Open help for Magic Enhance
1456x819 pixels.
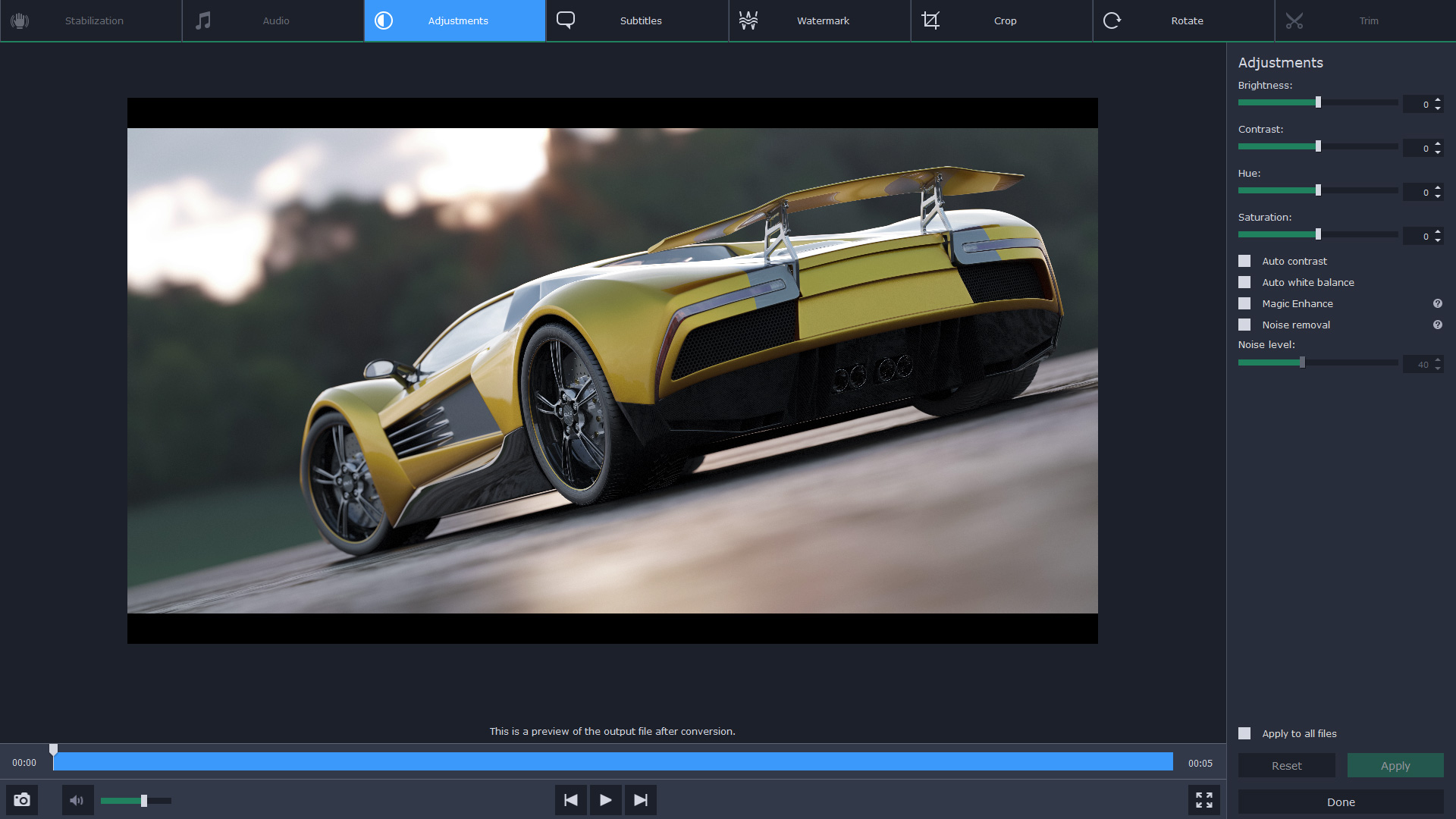click(x=1438, y=303)
